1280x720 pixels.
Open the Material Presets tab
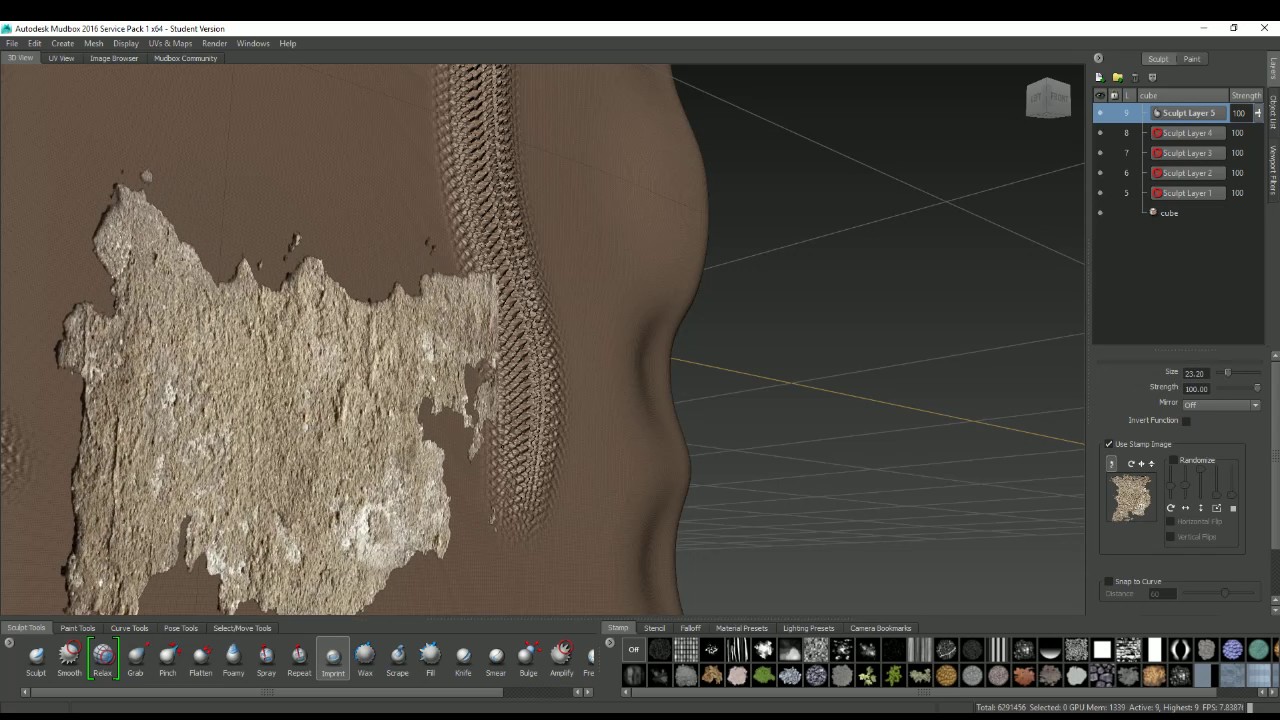tap(741, 628)
